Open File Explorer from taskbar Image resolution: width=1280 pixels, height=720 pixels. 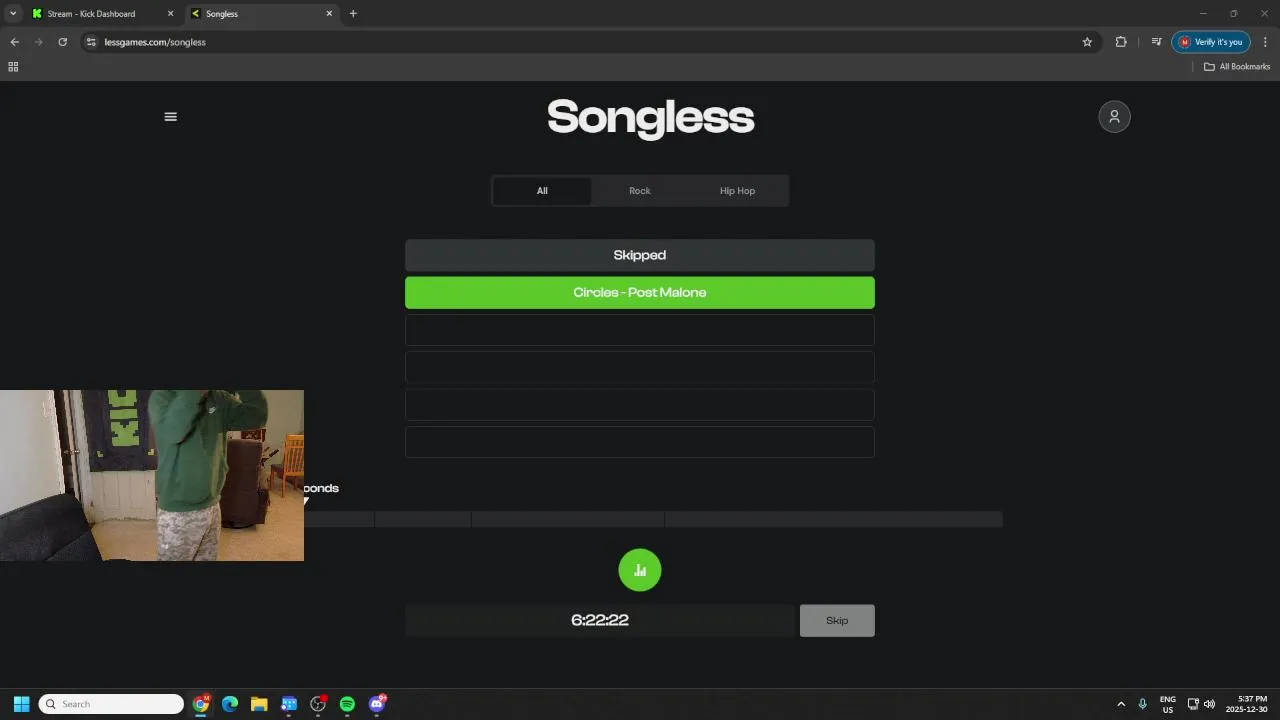(259, 704)
